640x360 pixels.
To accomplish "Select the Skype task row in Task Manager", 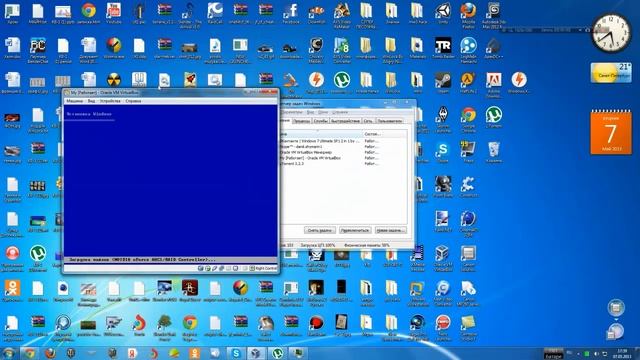I will point(343,147).
